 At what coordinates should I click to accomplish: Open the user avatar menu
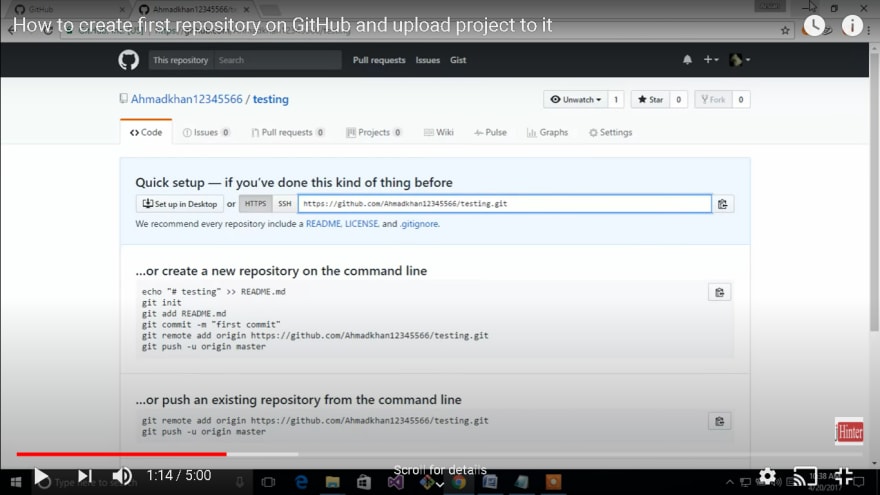pos(739,59)
